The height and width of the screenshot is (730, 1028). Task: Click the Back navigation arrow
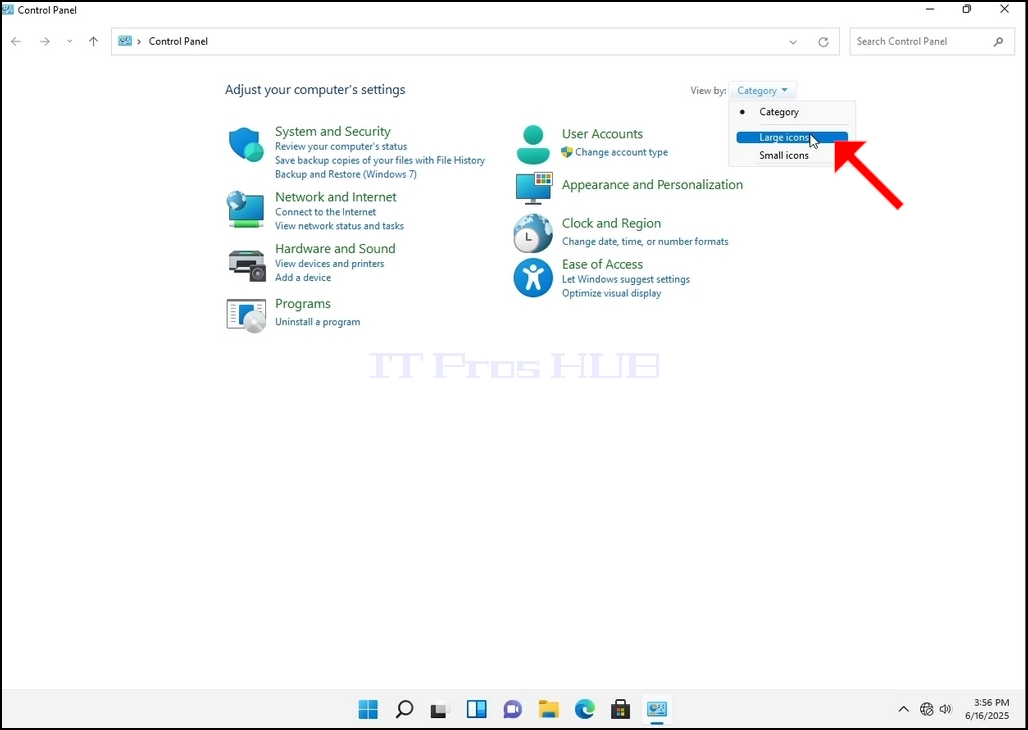click(x=16, y=41)
